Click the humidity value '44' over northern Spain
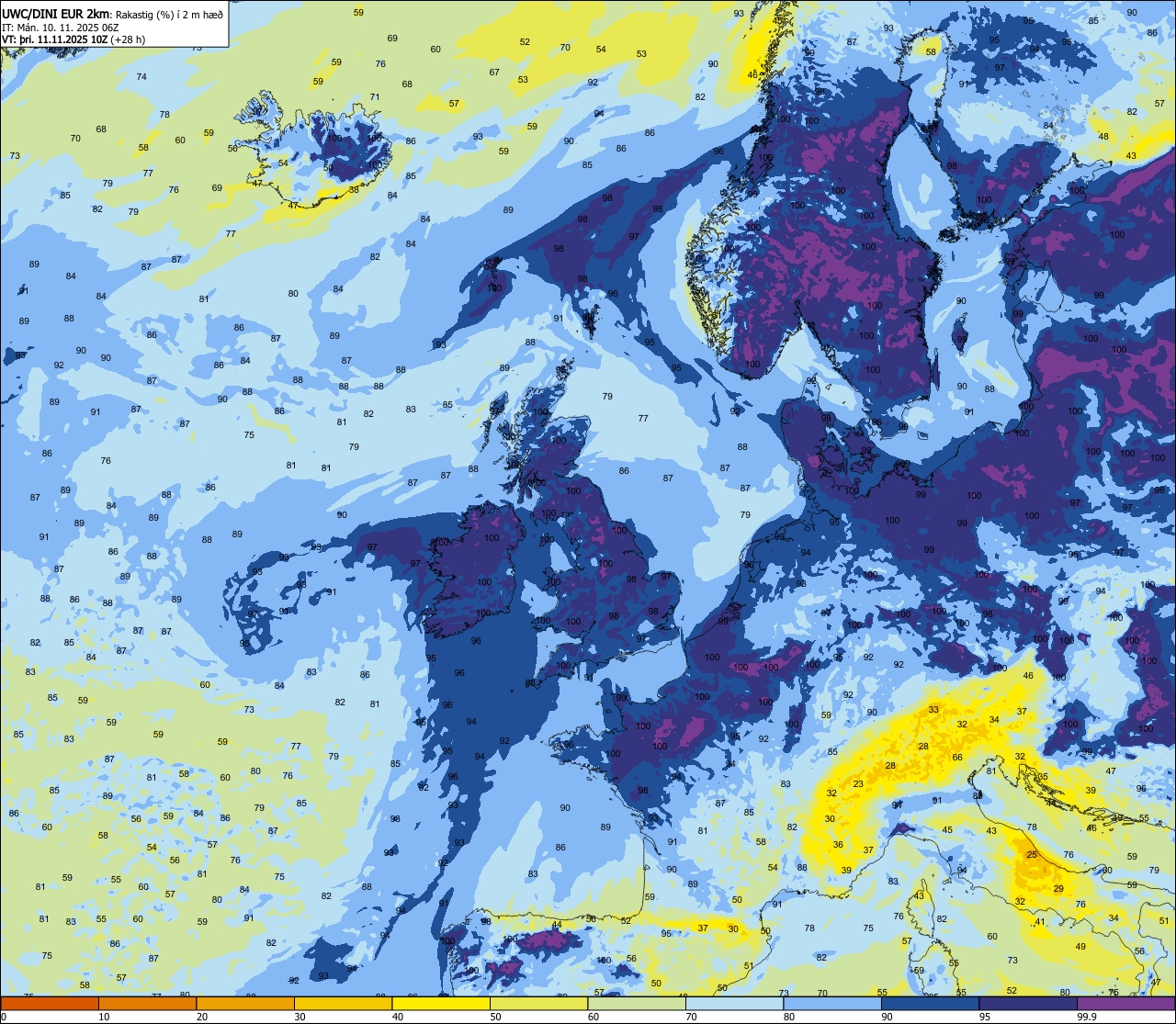 [x=557, y=925]
